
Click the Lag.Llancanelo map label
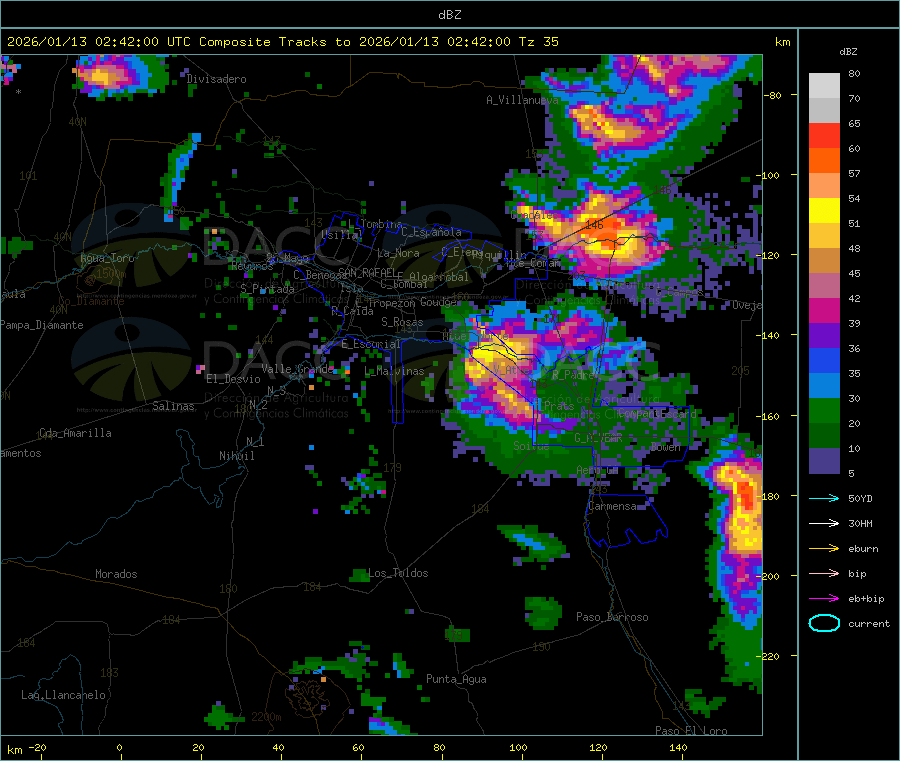[63, 695]
